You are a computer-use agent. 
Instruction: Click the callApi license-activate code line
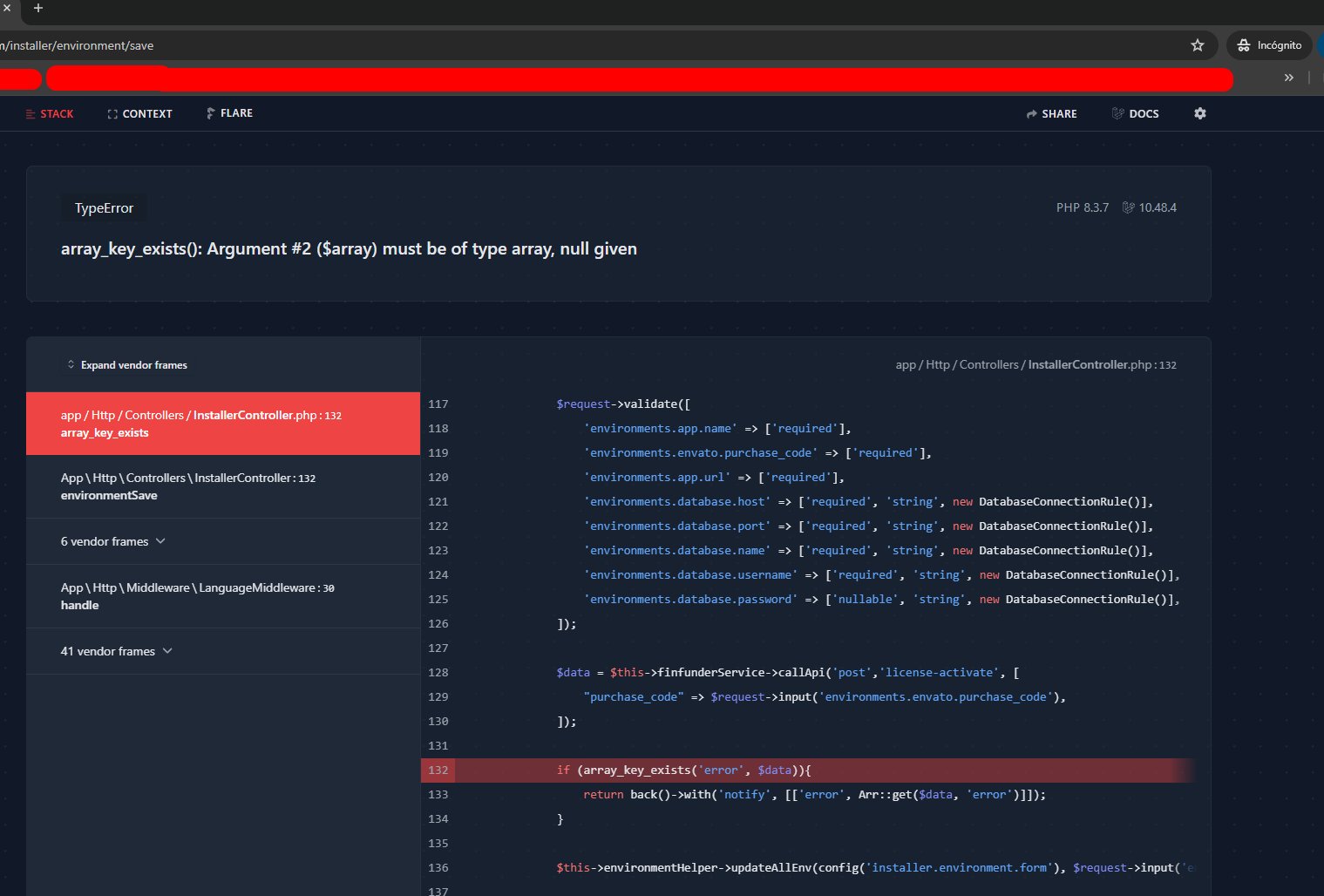coord(788,673)
